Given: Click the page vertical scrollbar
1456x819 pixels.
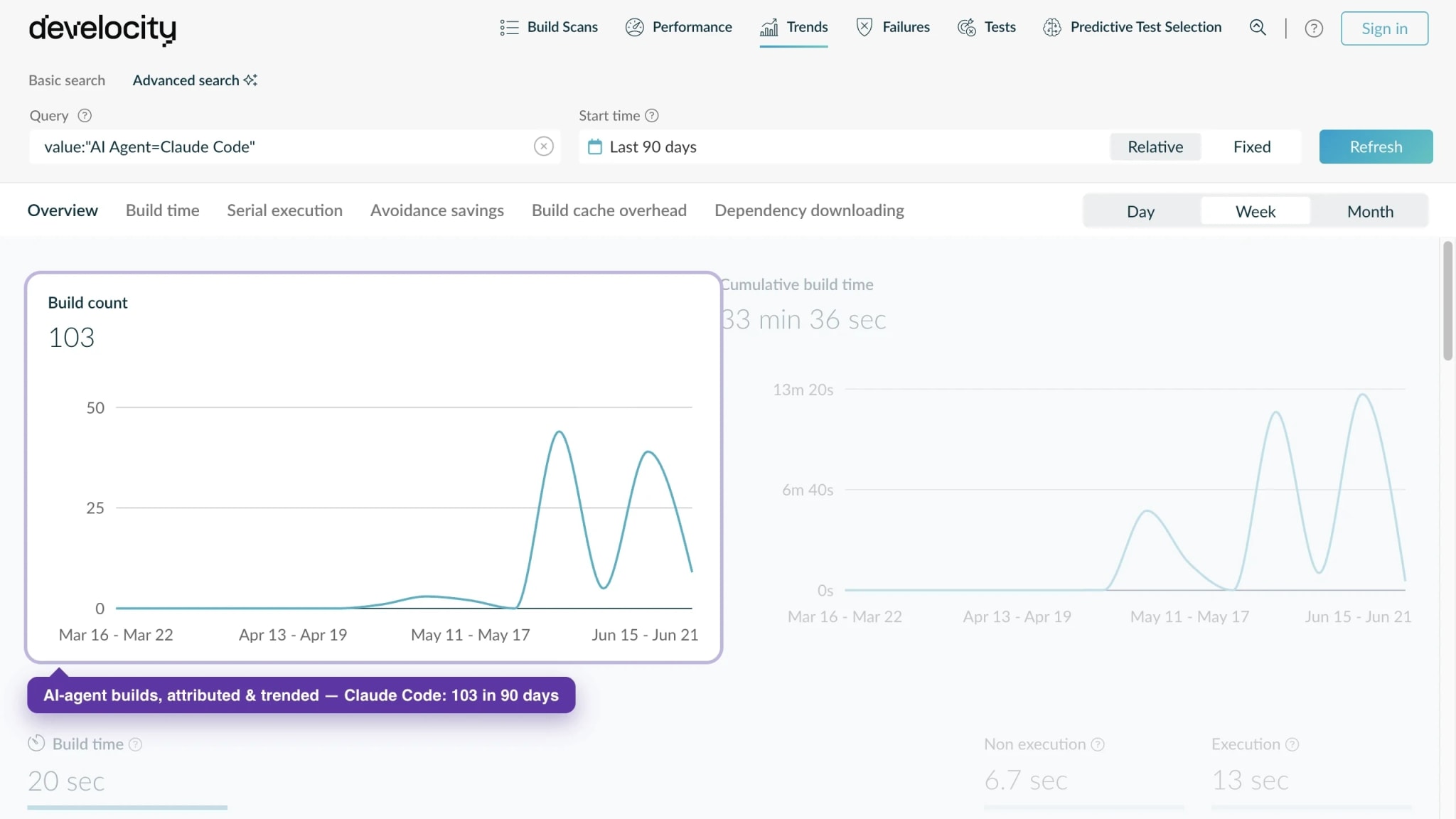Looking at the screenshot, I should click(x=1447, y=301).
